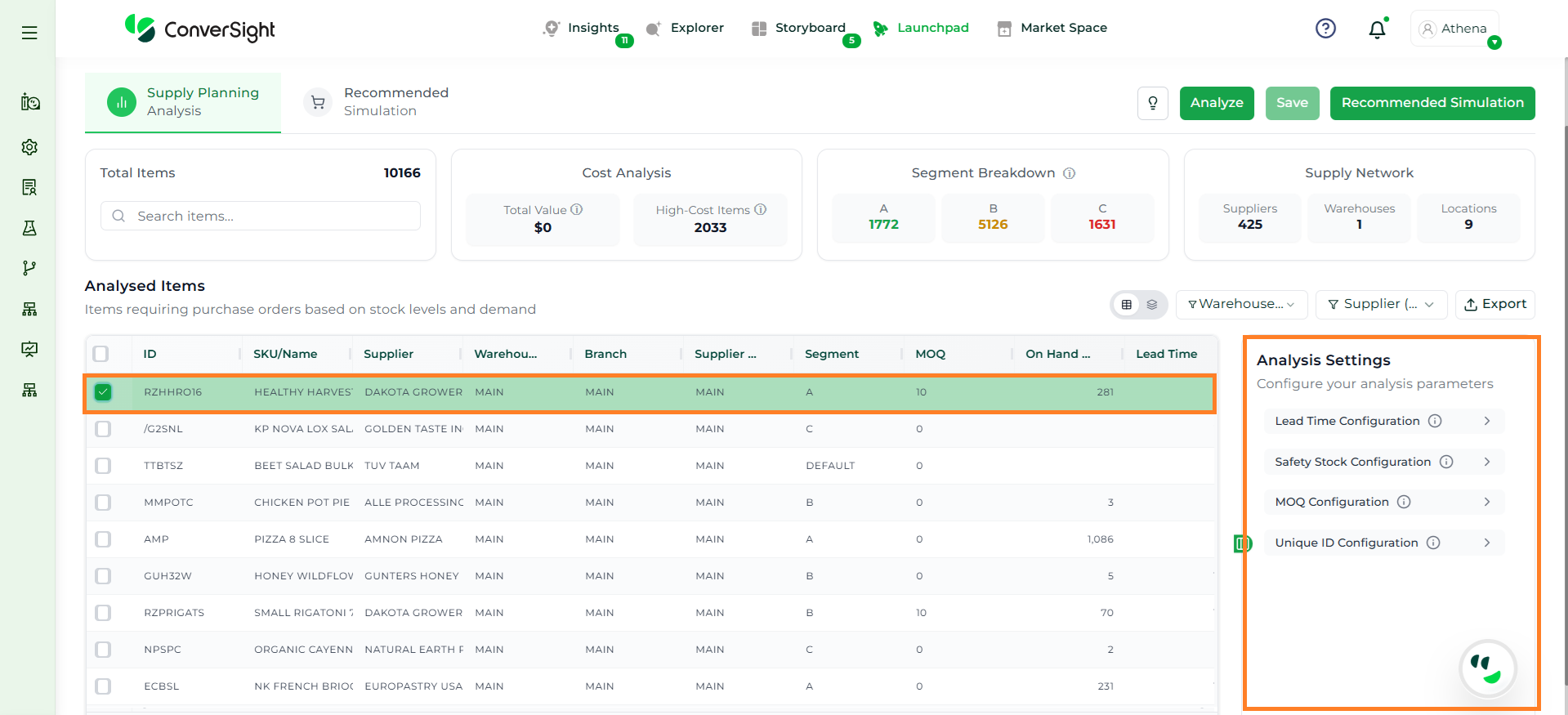This screenshot has width=1568, height=715.
Task: Click the git branch sidebar icon
Action: (x=29, y=268)
